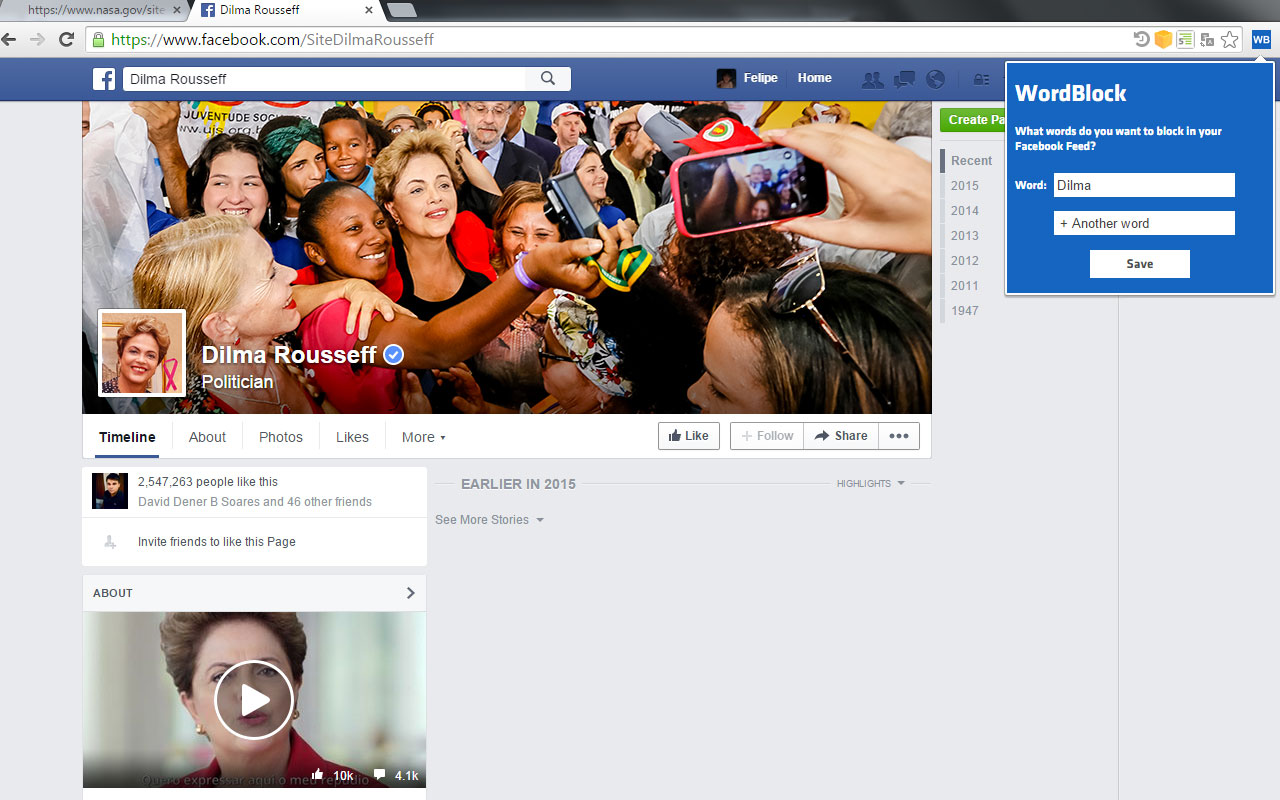
Task: Open Facebook notifications globe icon
Action: (936, 79)
